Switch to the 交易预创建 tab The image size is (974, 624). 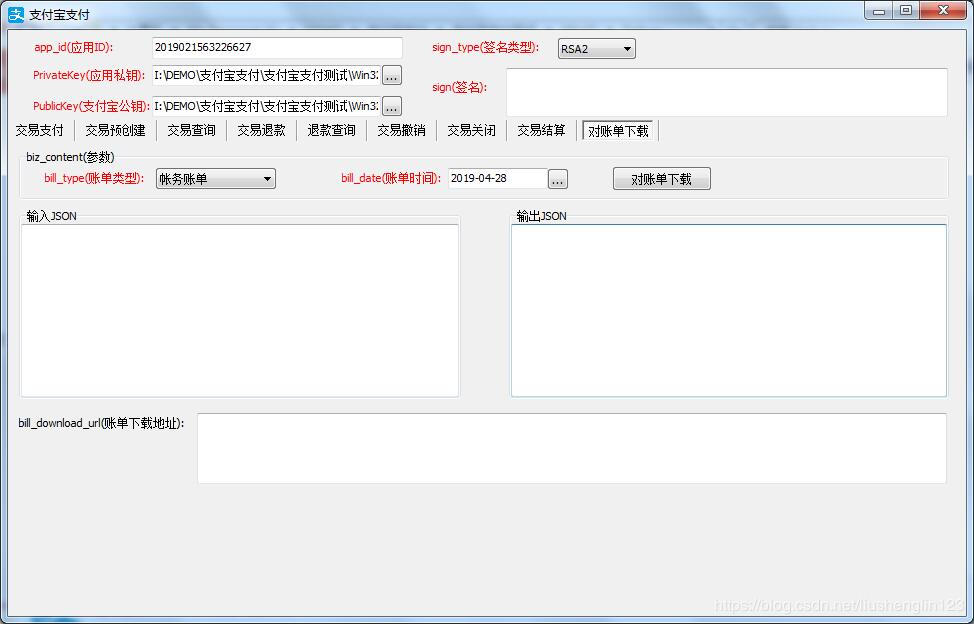click(x=115, y=130)
